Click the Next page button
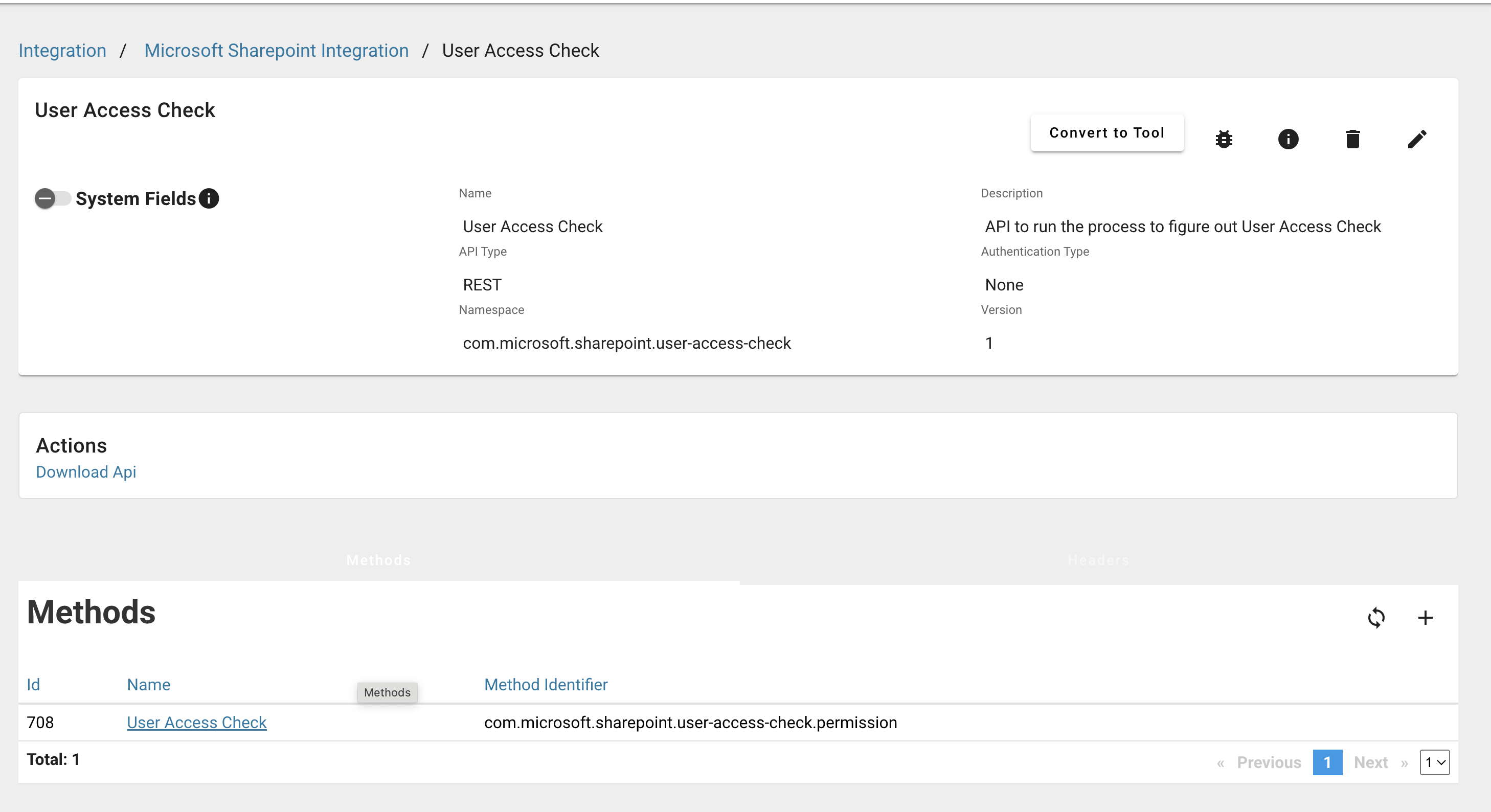This screenshot has width=1491, height=812. click(1371, 762)
